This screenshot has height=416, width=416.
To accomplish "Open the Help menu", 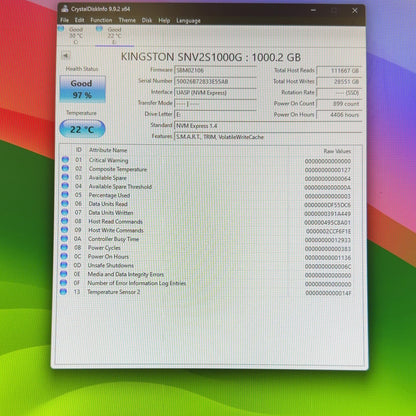I will pyautogui.click(x=164, y=20).
